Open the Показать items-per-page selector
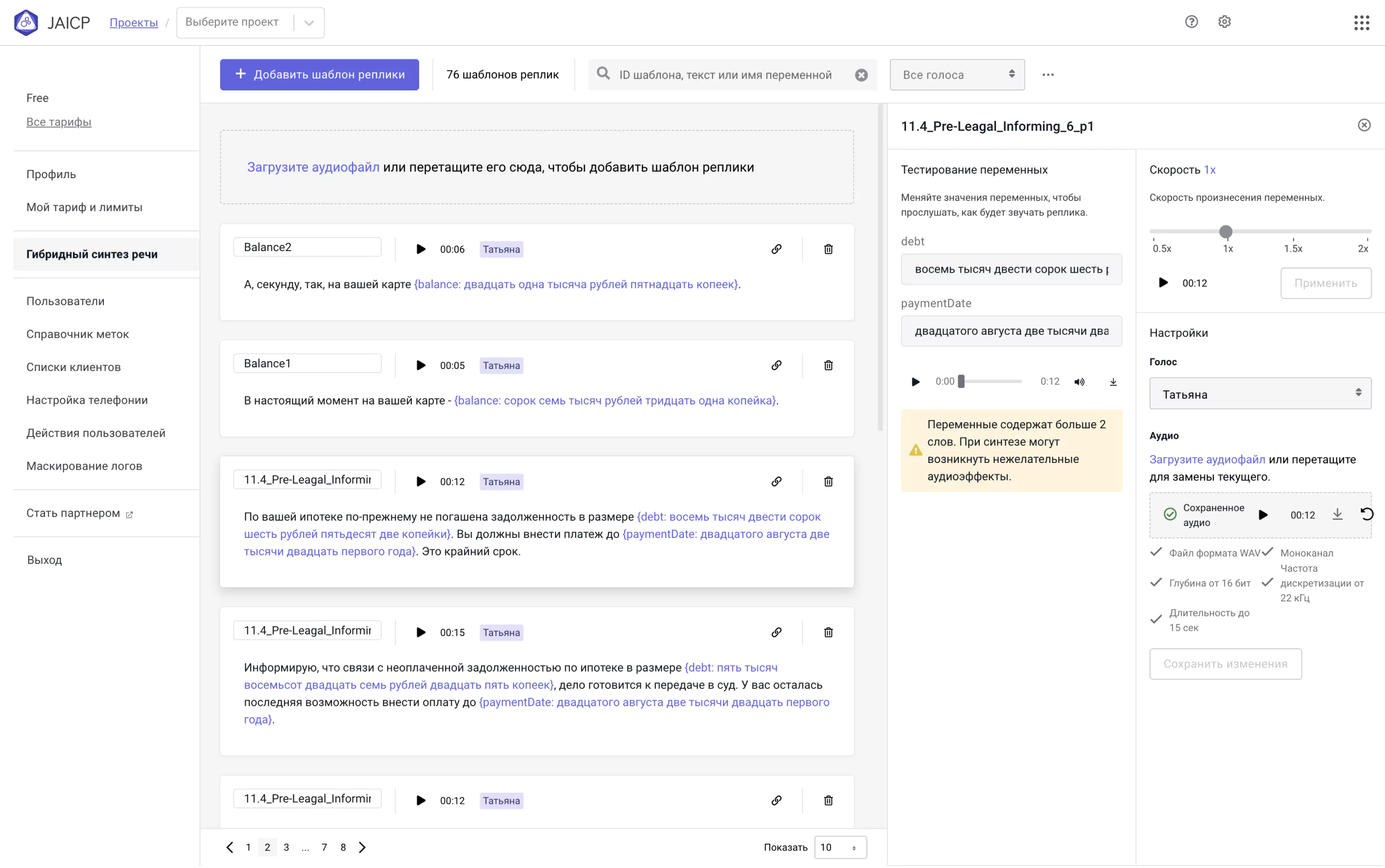This screenshot has height=868, width=1385. 839,847
